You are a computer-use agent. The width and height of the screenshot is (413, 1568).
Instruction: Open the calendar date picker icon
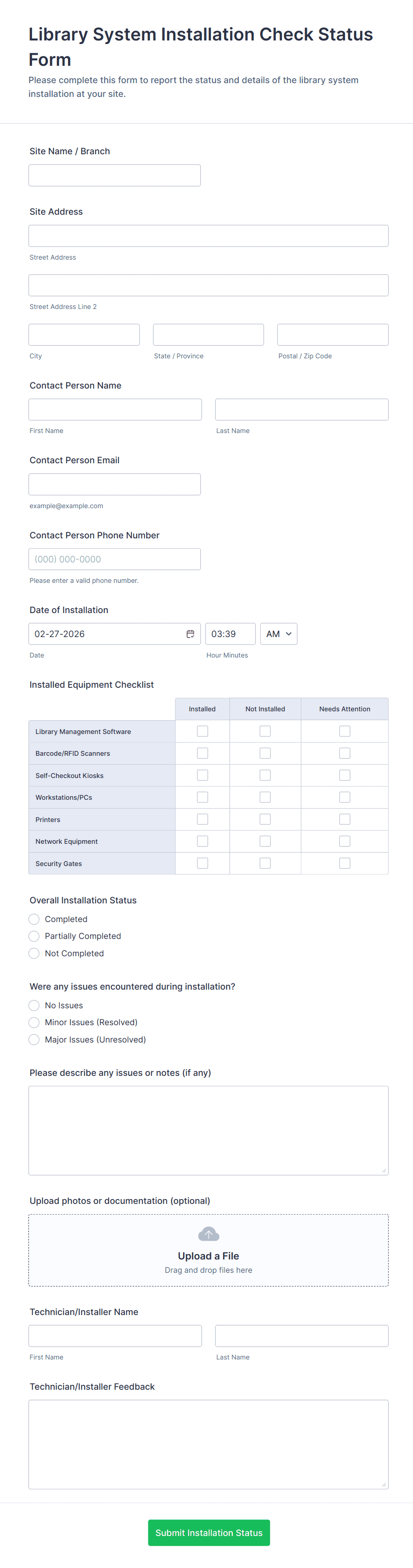(x=190, y=634)
